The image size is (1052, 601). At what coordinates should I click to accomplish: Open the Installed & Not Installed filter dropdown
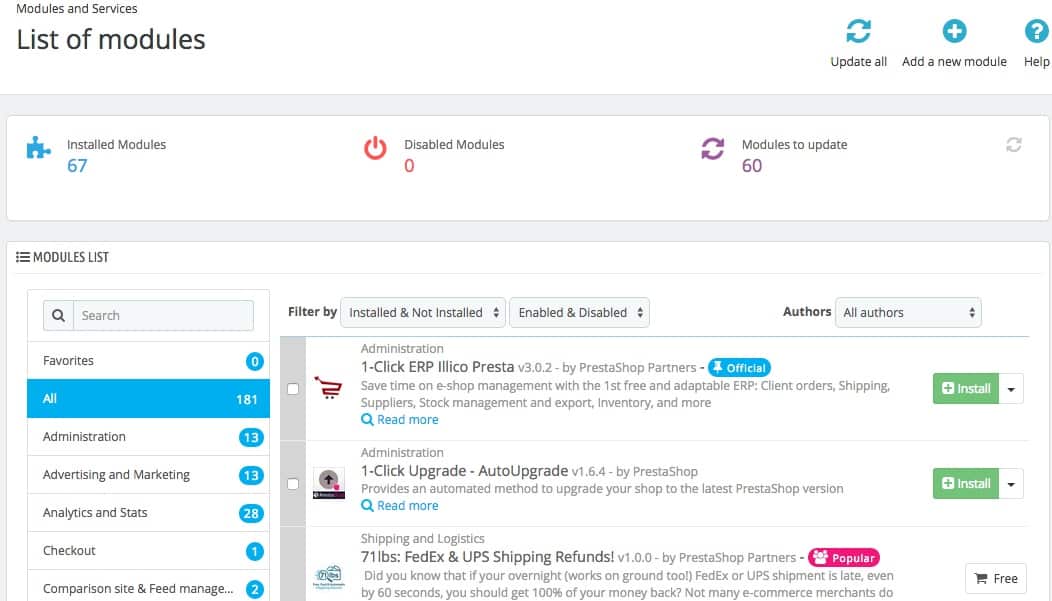point(422,311)
